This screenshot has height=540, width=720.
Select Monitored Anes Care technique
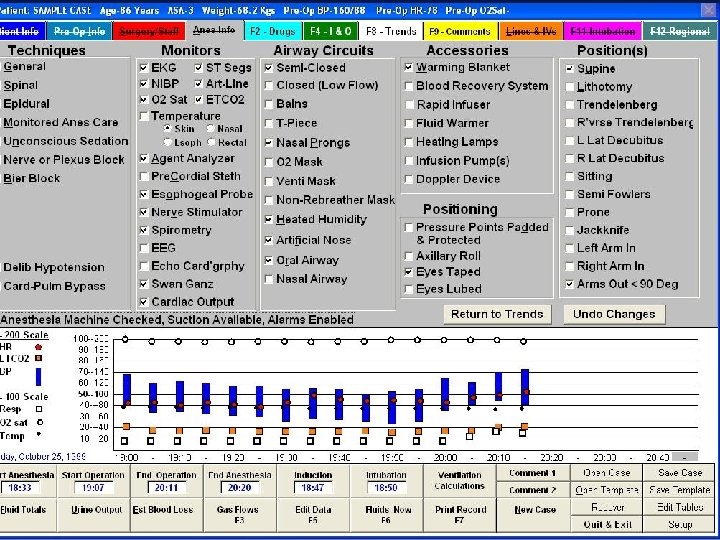(x=61, y=123)
